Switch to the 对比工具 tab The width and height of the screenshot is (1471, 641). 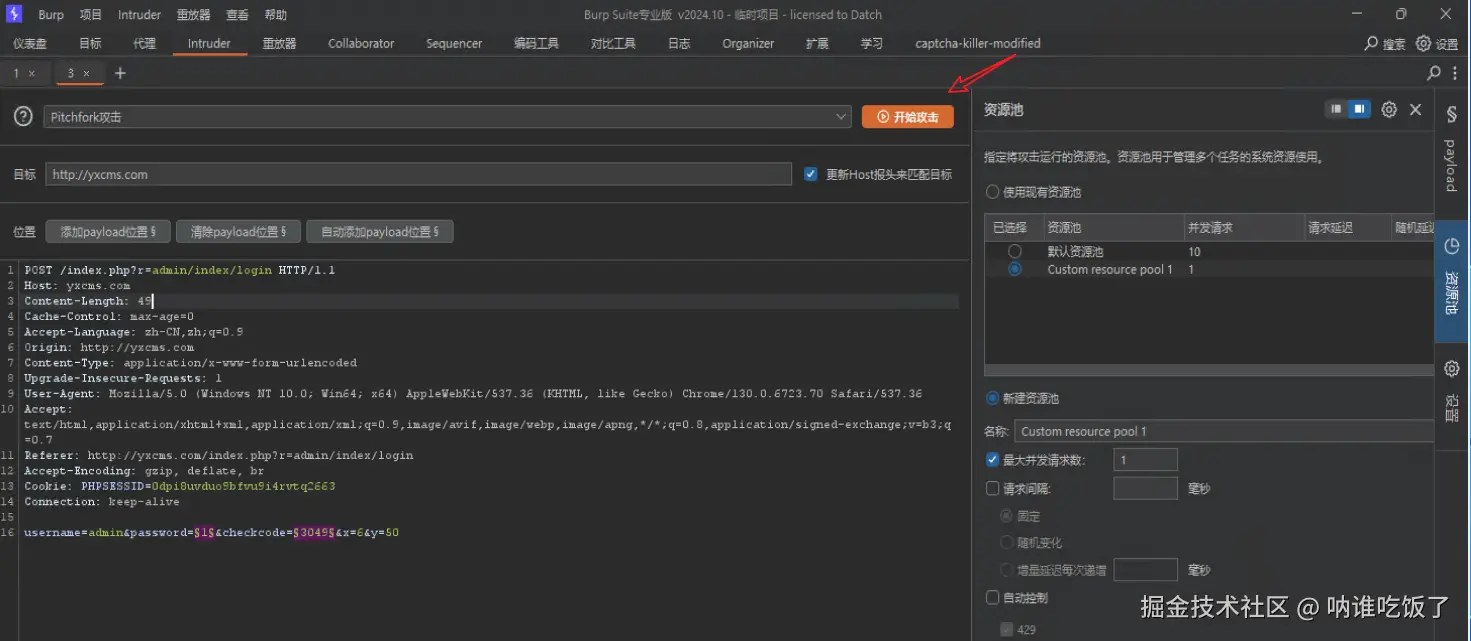pyautogui.click(x=613, y=44)
